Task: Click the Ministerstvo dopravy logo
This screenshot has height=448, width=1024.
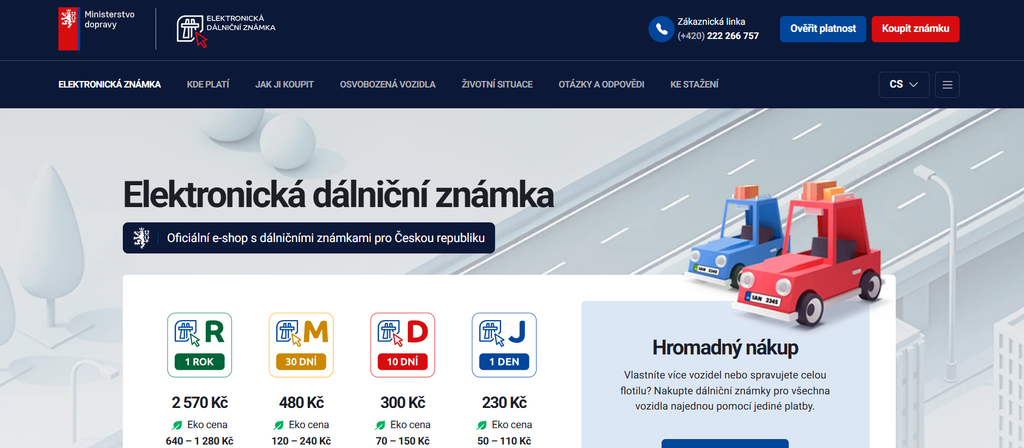Action: [x=97, y=29]
